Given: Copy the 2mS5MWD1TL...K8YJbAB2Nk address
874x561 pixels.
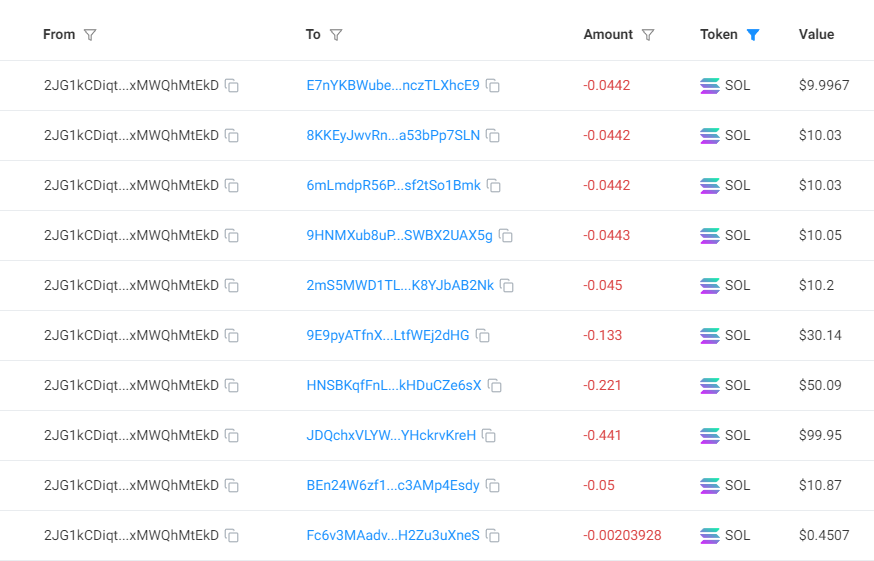Looking at the screenshot, I should pyautogui.click(x=507, y=286).
